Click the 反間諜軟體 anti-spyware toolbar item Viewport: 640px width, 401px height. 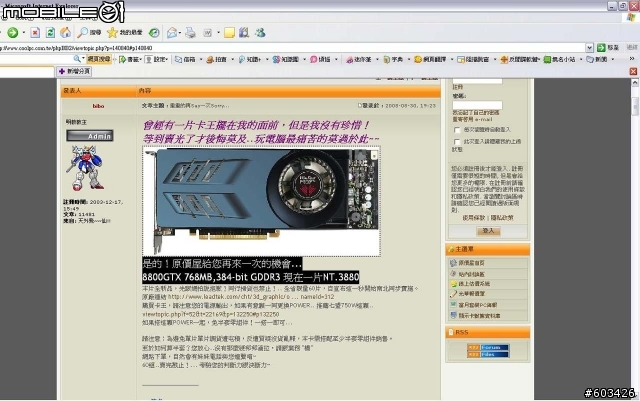tap(519, 60)
